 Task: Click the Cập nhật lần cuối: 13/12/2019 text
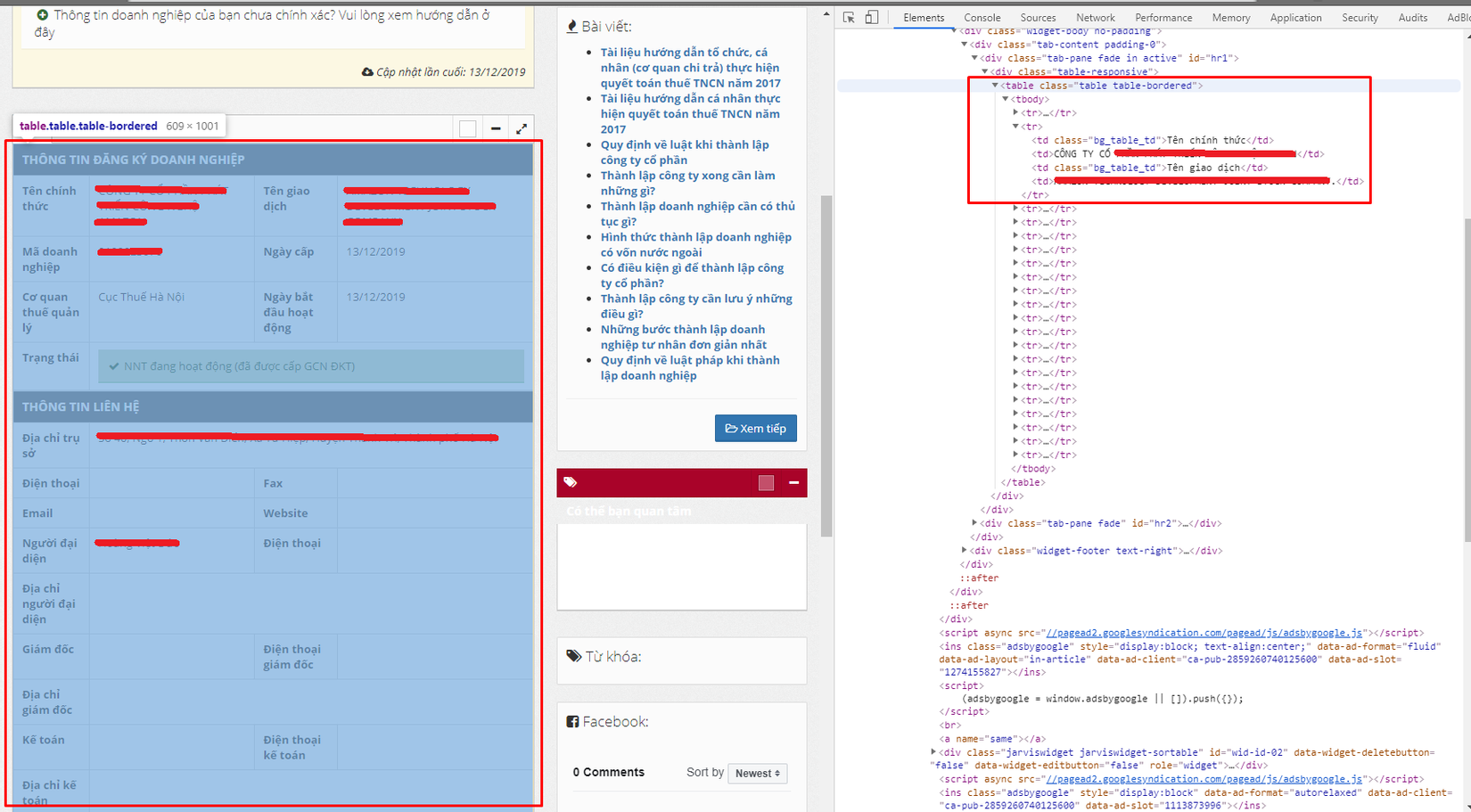pyautogui.click(x=450, y=72)
